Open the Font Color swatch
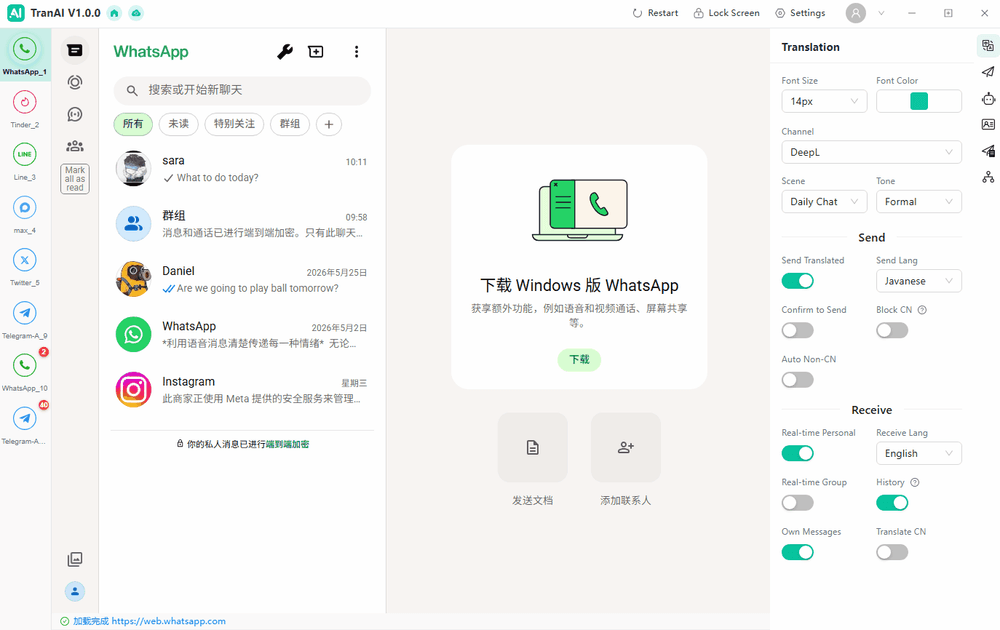 coord(918,101)
